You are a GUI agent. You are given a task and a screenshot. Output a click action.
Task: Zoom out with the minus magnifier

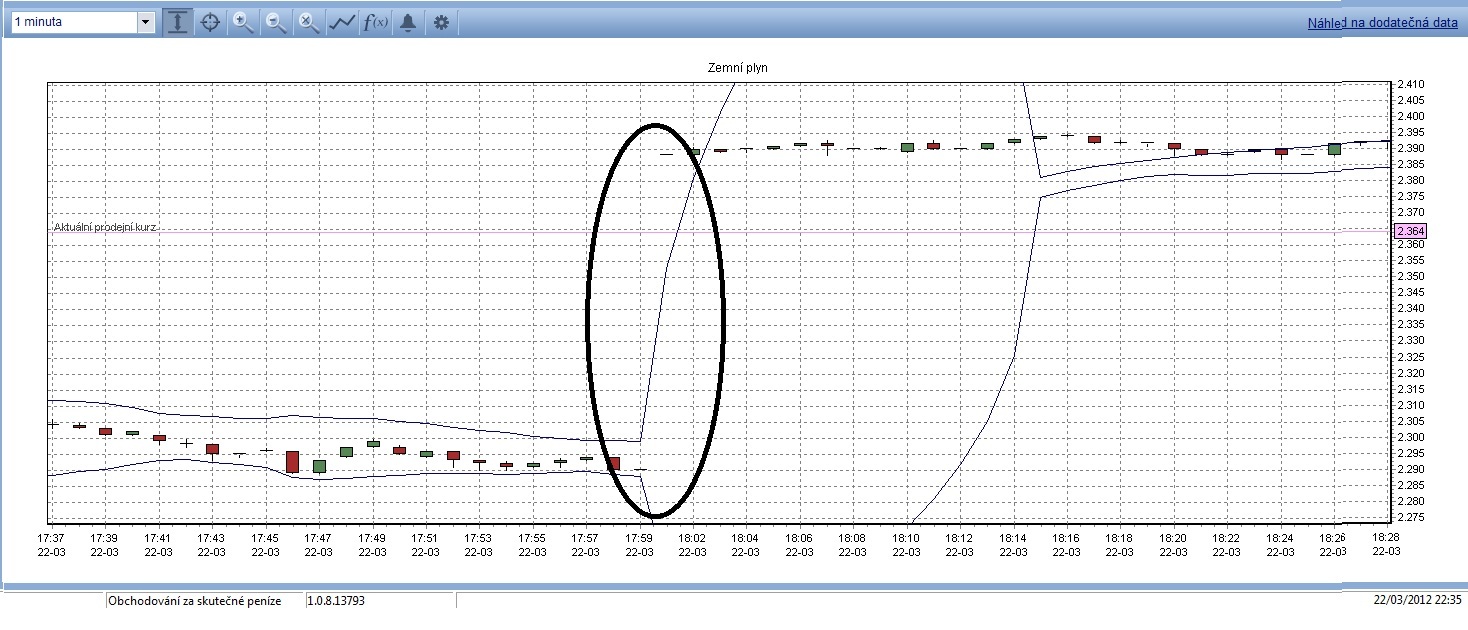click(276, 23)
